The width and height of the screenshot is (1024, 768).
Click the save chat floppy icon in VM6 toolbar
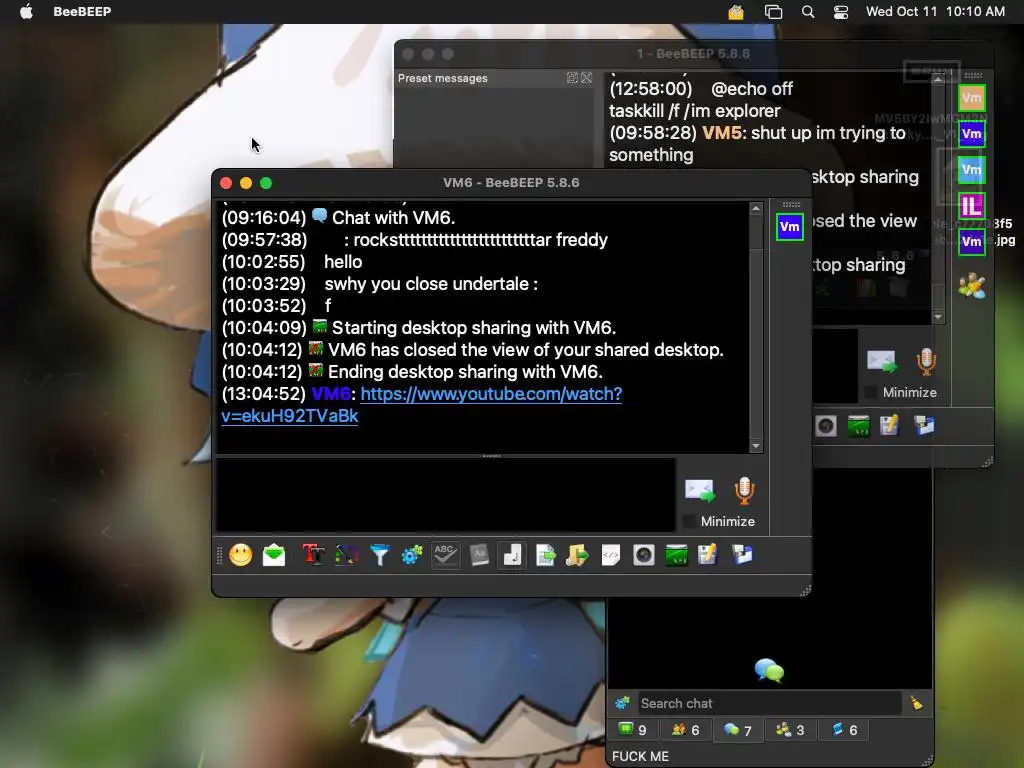point(708,556)
